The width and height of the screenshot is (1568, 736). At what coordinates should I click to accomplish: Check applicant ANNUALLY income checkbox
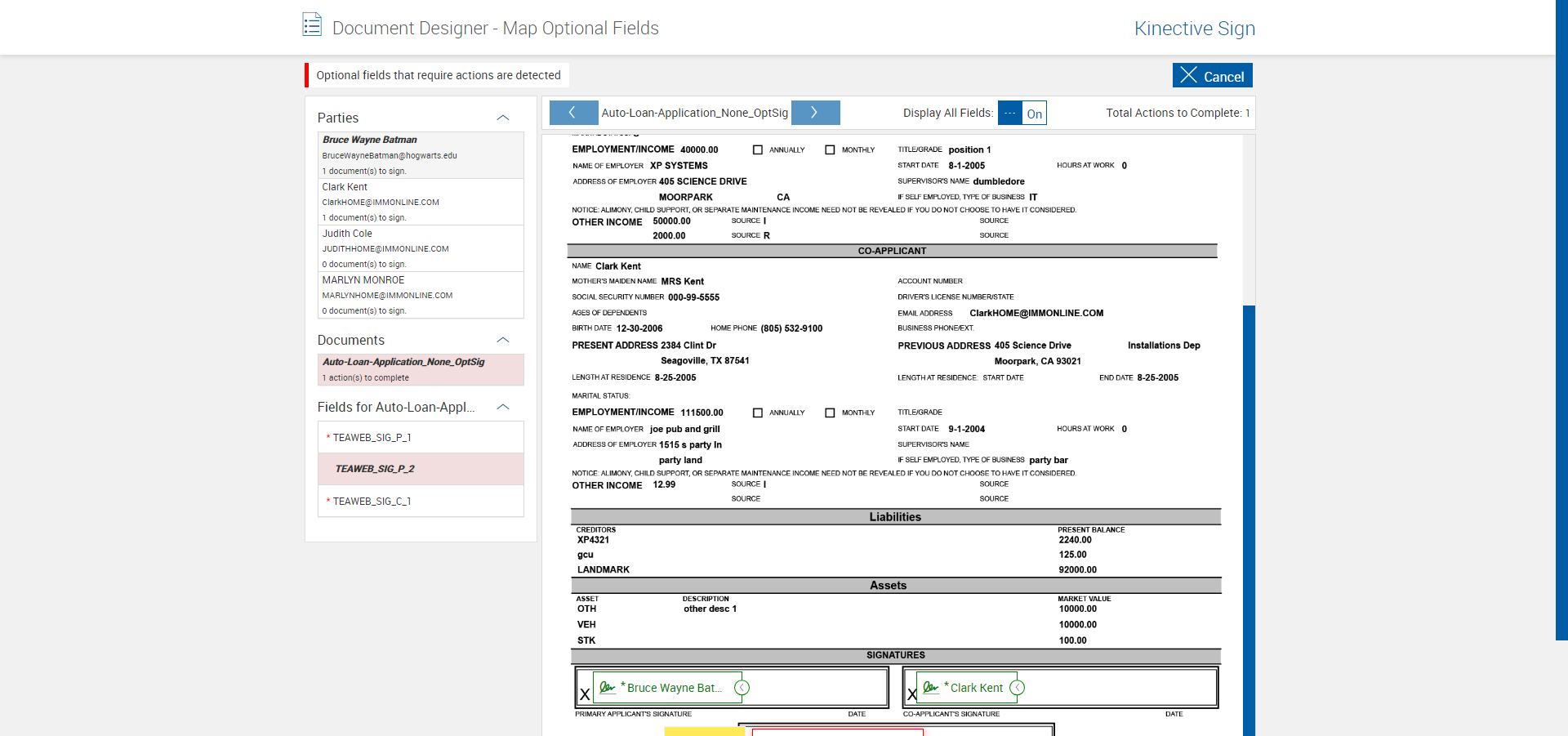coord(758,149)
